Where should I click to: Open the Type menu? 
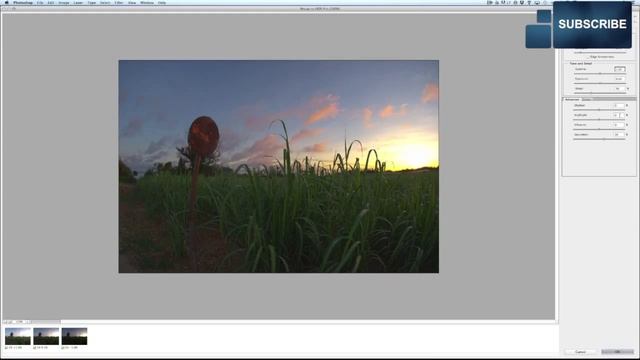click(92, 2)
